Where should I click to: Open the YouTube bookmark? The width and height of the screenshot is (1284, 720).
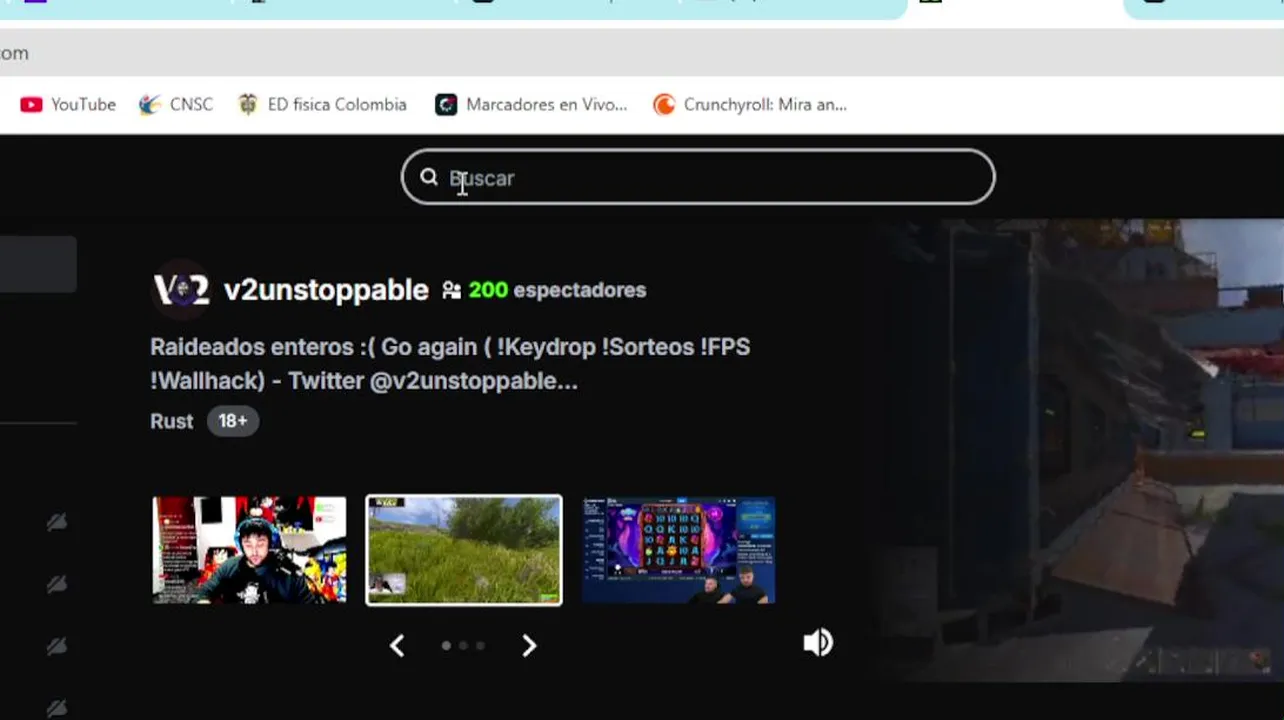click(68, 104)
